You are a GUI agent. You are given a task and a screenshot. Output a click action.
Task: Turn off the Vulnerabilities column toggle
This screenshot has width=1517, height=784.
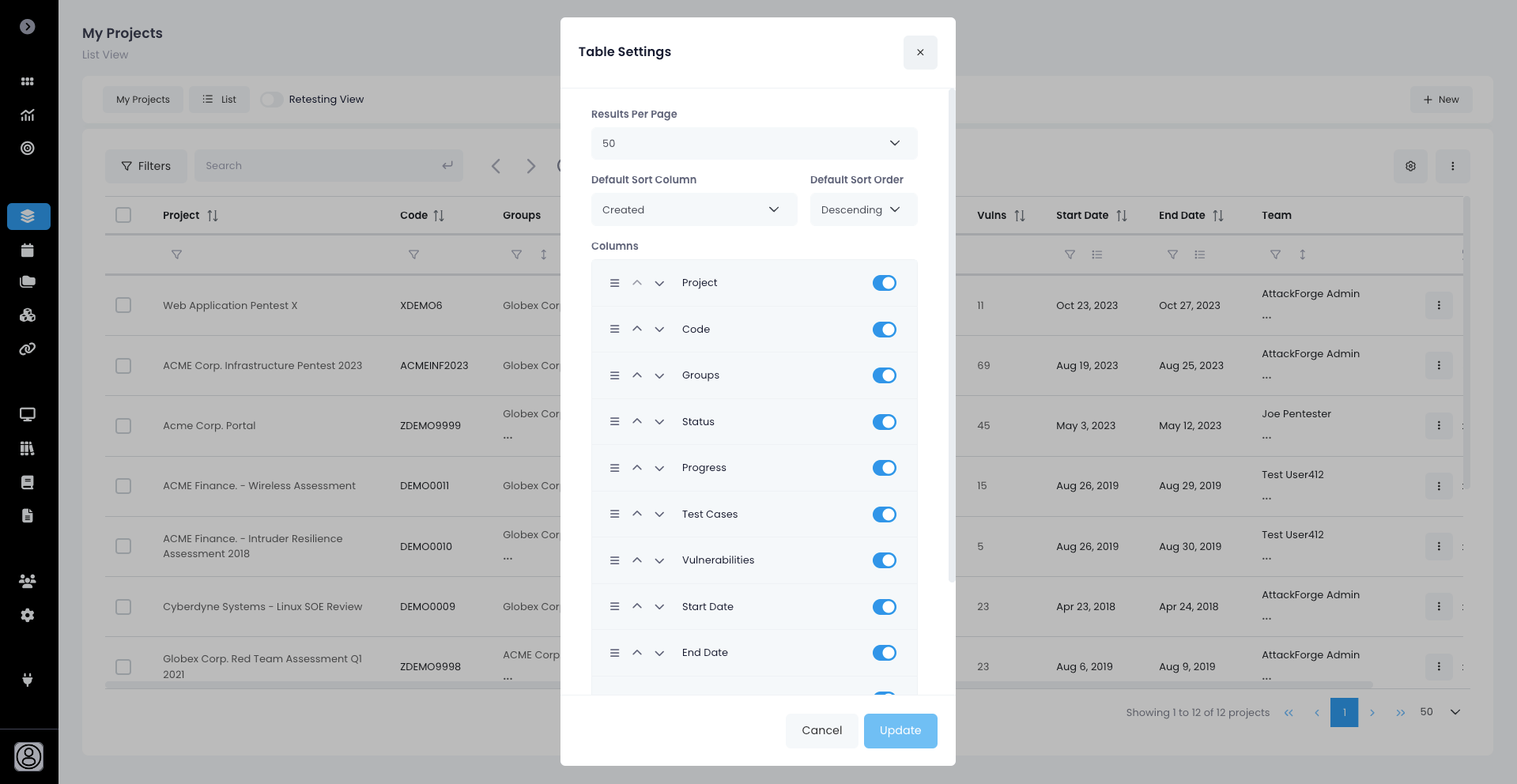pyautogui.click(x=884, y=560)
